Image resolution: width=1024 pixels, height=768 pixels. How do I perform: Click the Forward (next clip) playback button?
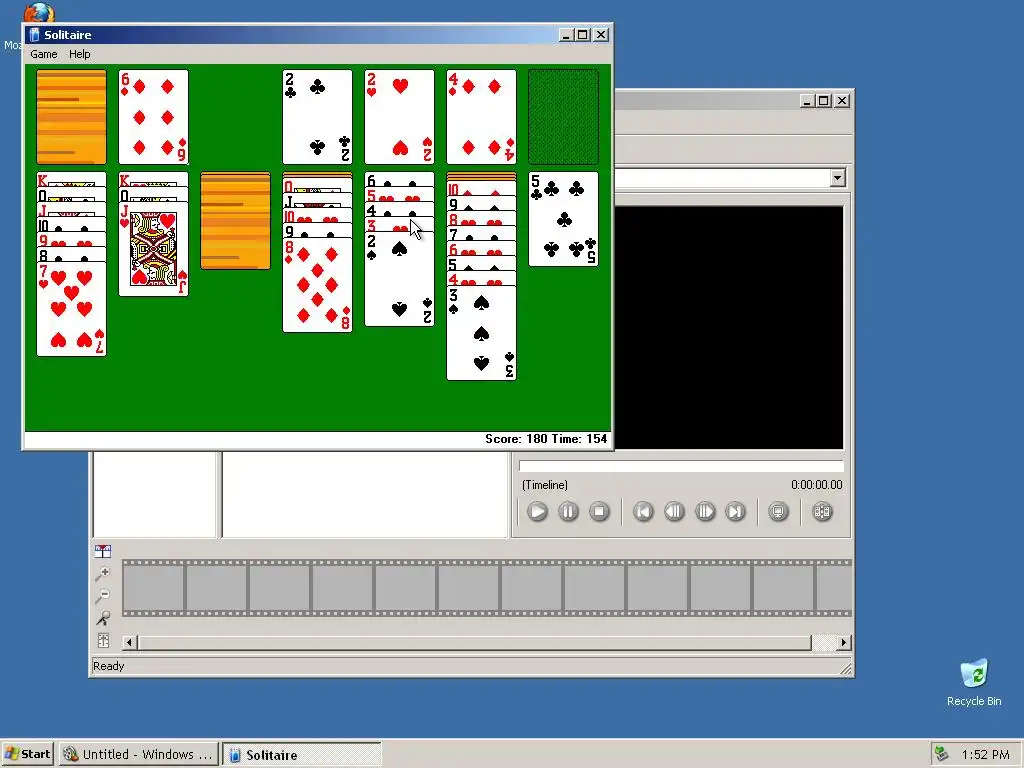[x=735, y=511]
